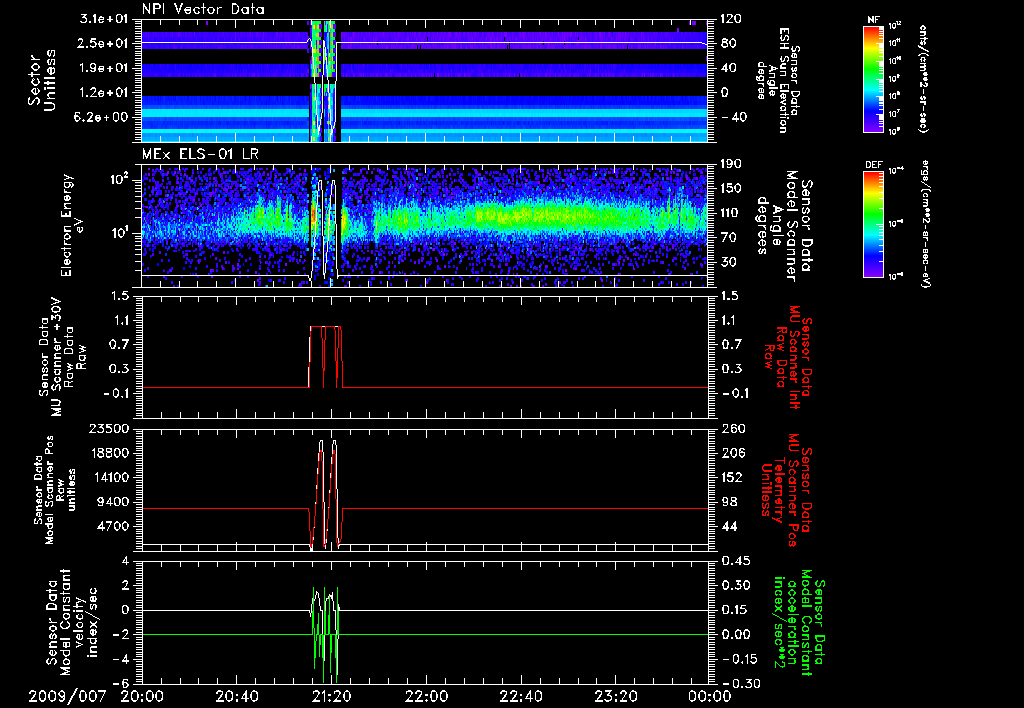Click the '2009/007' date label
This screenshot has width=1024, height=708.
[67, 696]
